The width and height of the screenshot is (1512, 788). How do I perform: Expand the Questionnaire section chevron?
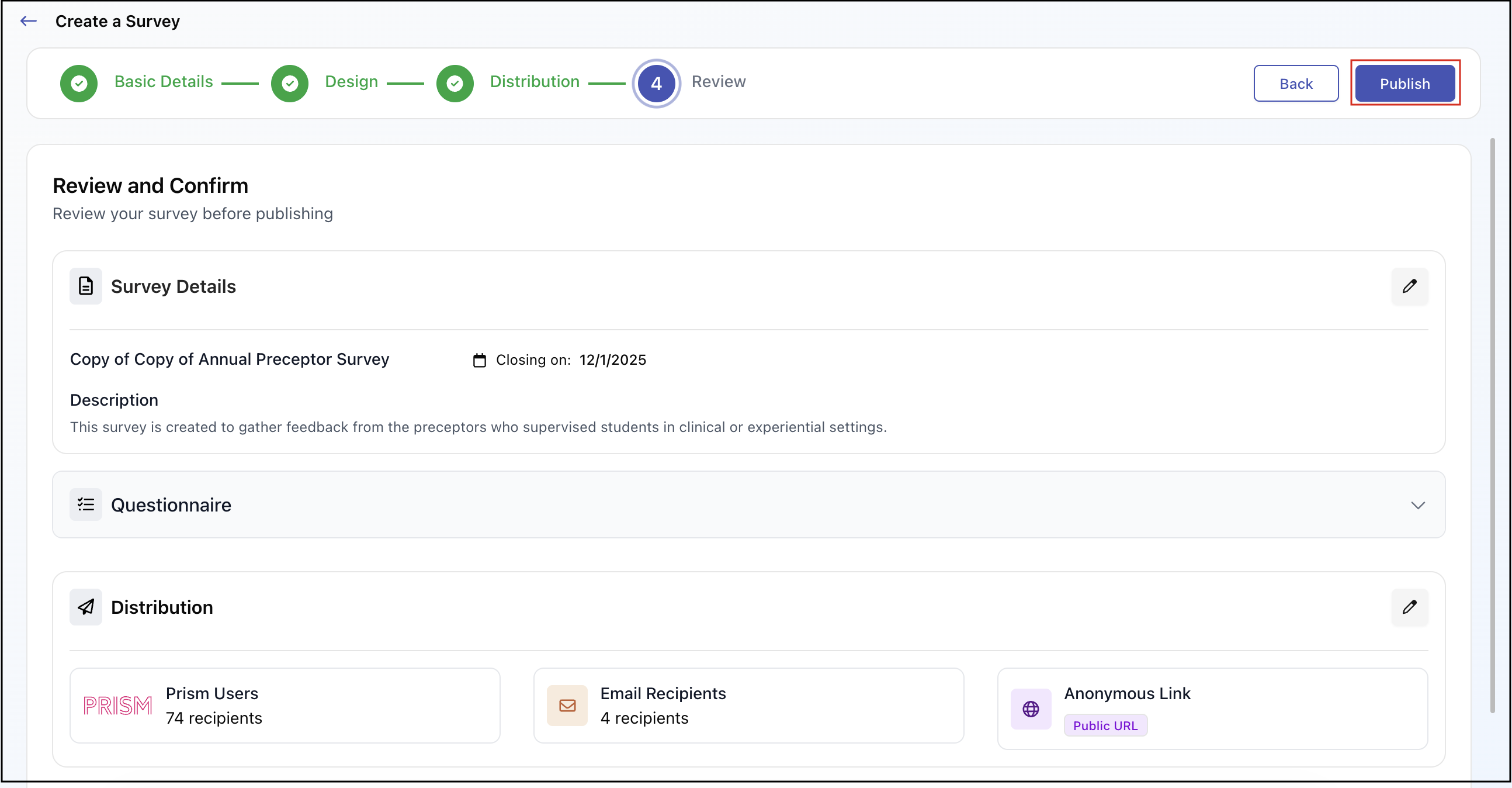(1417, 505)
